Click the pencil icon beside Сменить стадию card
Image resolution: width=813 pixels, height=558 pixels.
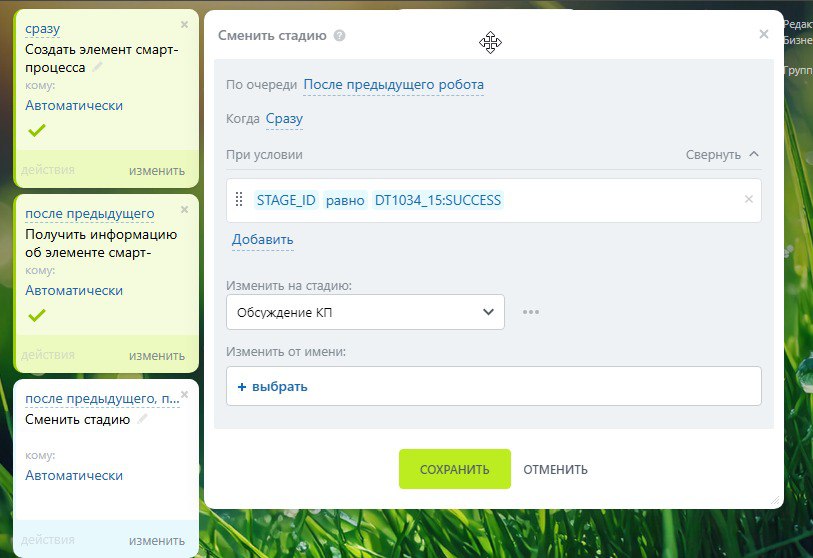click(142, 419)
